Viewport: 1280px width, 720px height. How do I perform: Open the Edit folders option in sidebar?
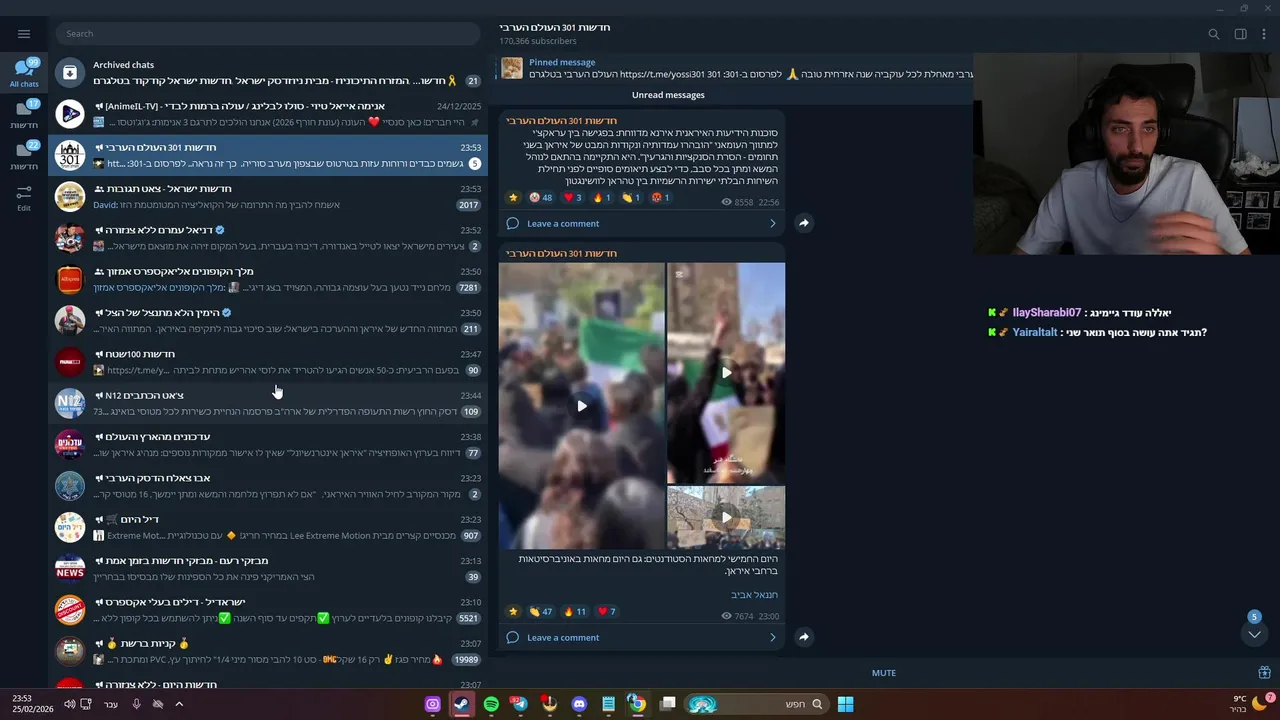pos(24,197)
